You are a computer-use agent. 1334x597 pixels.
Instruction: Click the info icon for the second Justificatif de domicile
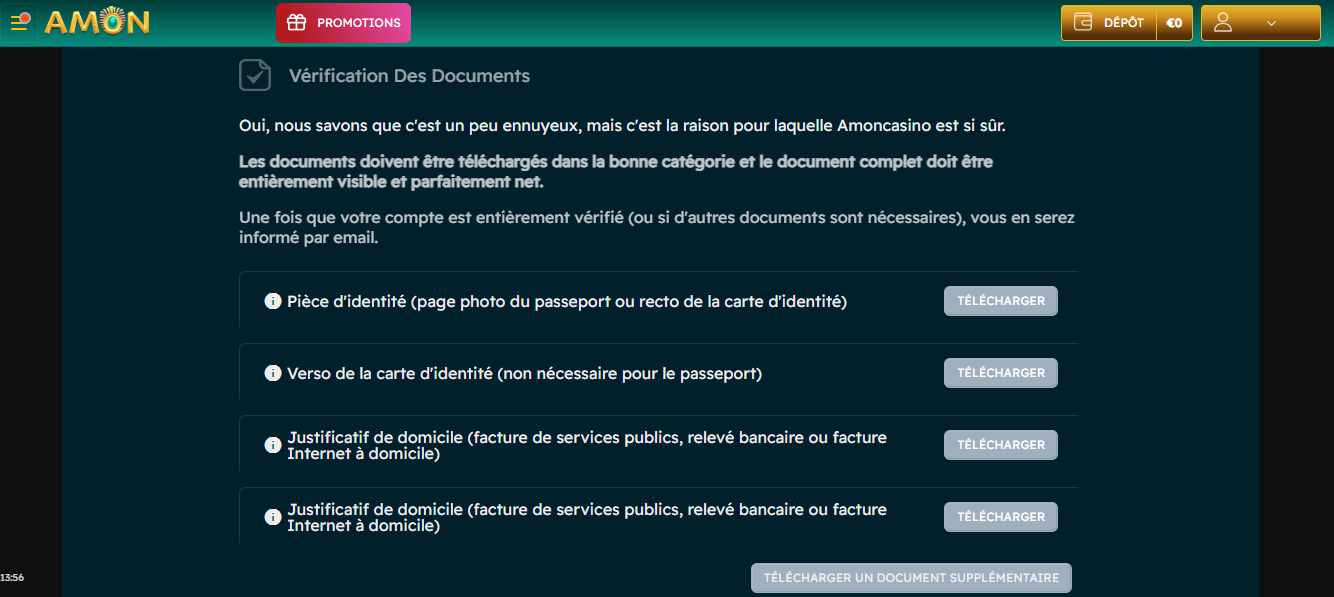(x=272, y=517)
